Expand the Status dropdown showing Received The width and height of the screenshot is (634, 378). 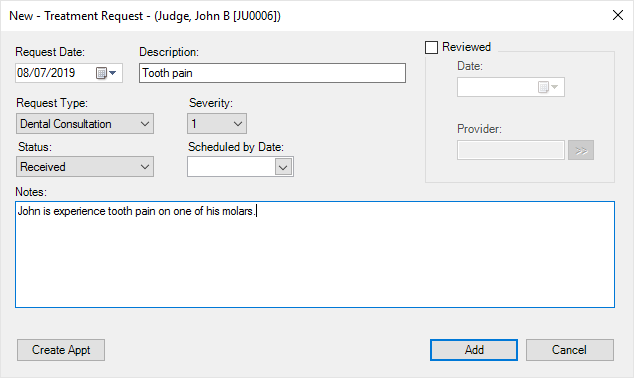(145, 167)
